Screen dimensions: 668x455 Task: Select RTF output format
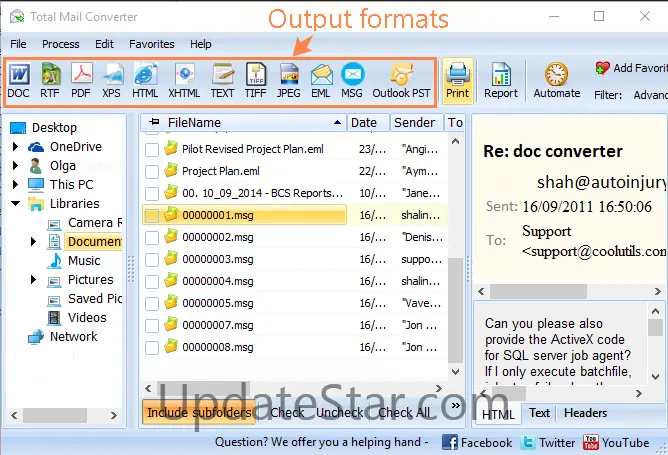point(50,81)
